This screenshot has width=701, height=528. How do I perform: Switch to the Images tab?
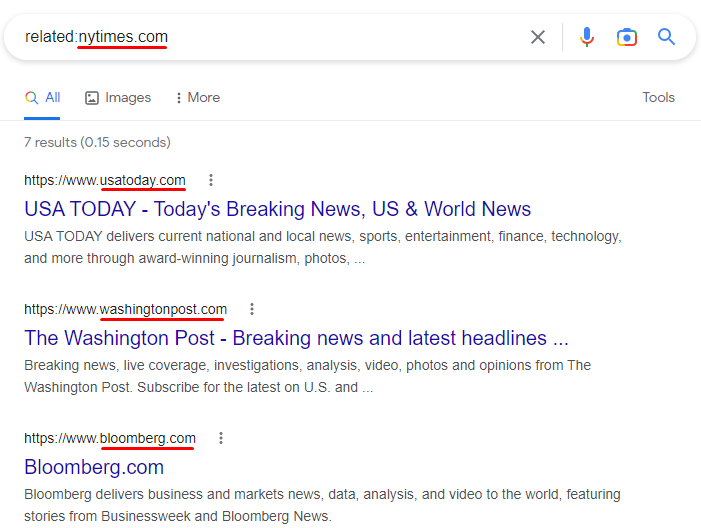click(118, 97)
